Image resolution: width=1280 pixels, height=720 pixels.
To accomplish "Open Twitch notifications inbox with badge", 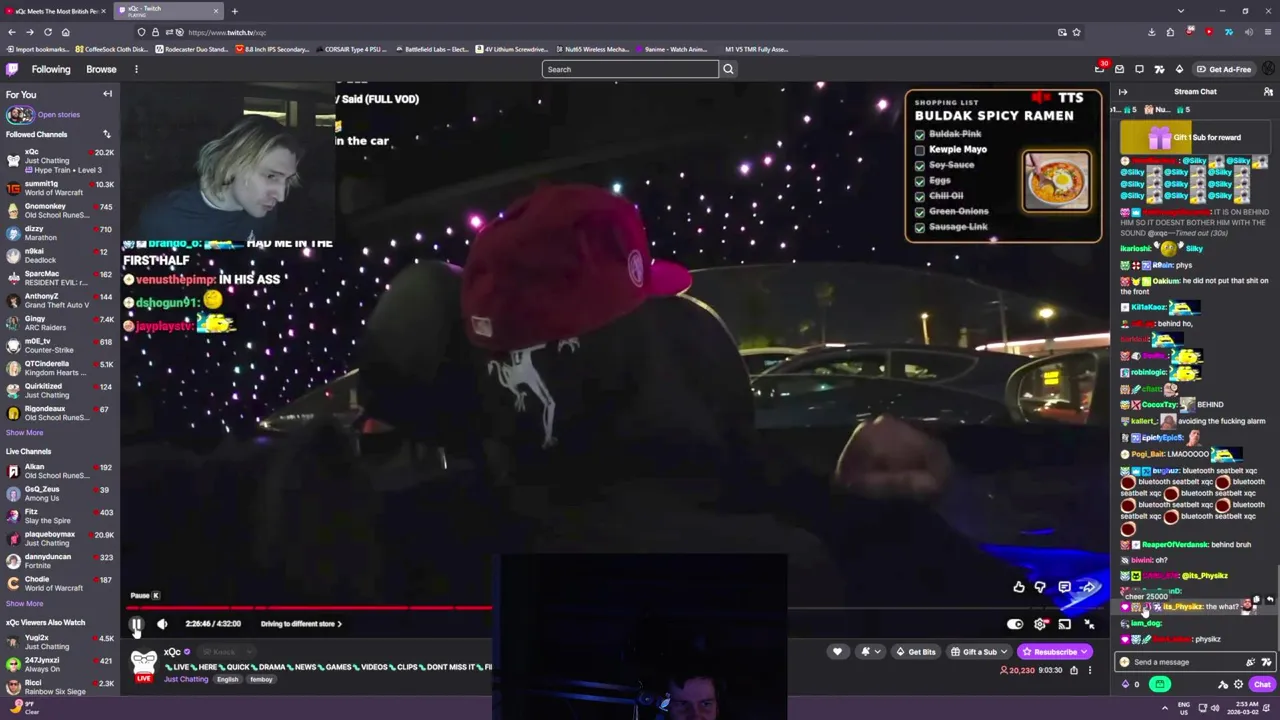I will point(1100,69).
